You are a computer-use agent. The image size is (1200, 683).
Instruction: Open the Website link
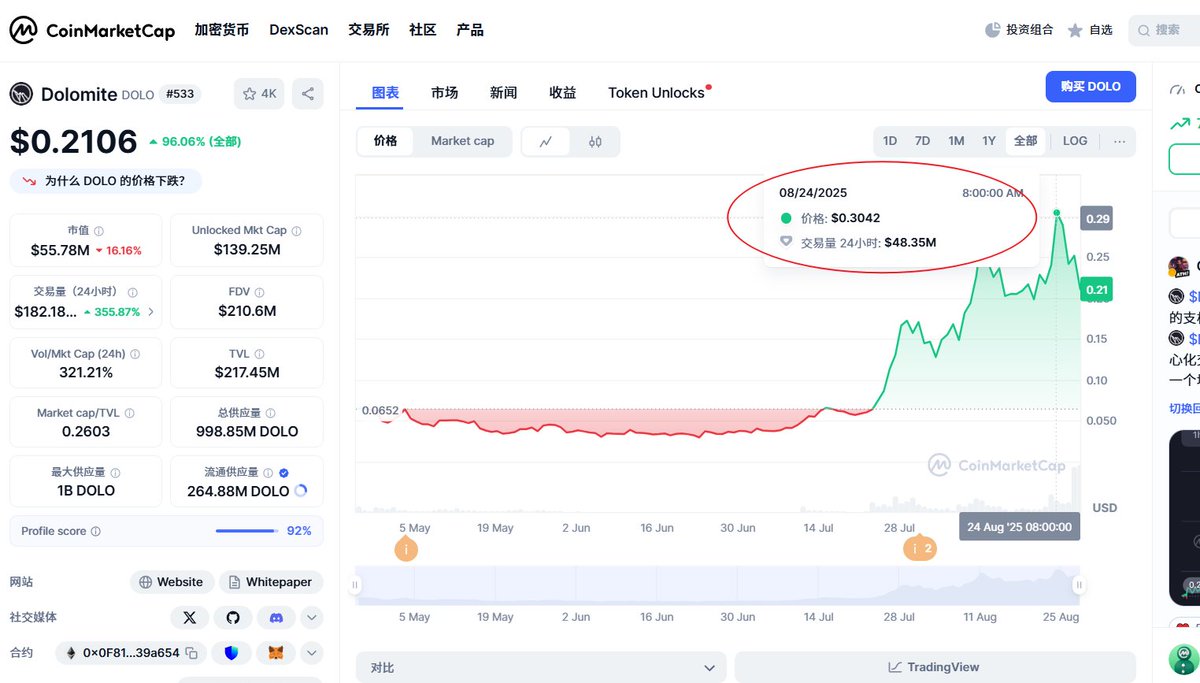(171, 582)
